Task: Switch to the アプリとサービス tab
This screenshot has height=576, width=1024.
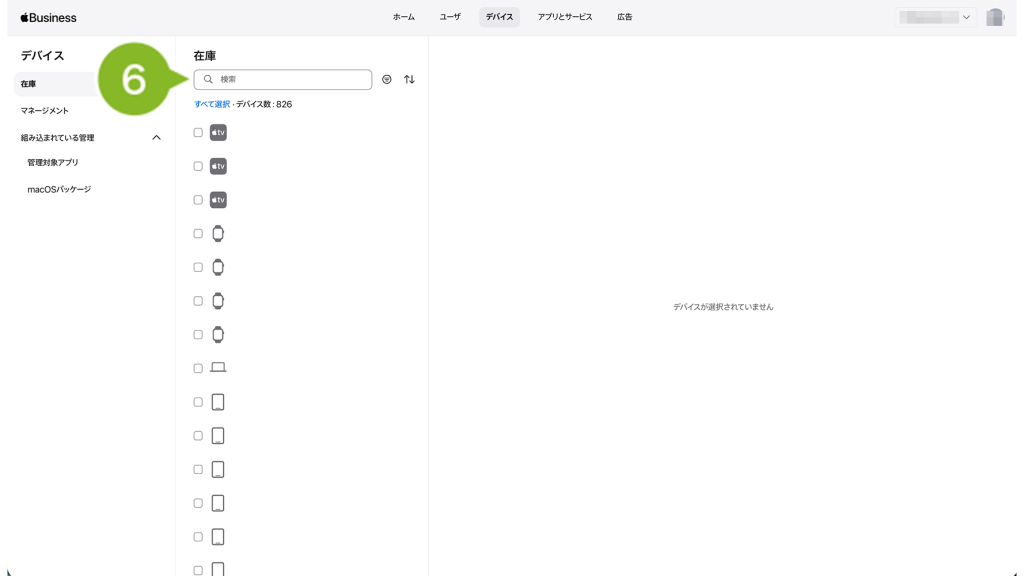Action: 564,17
